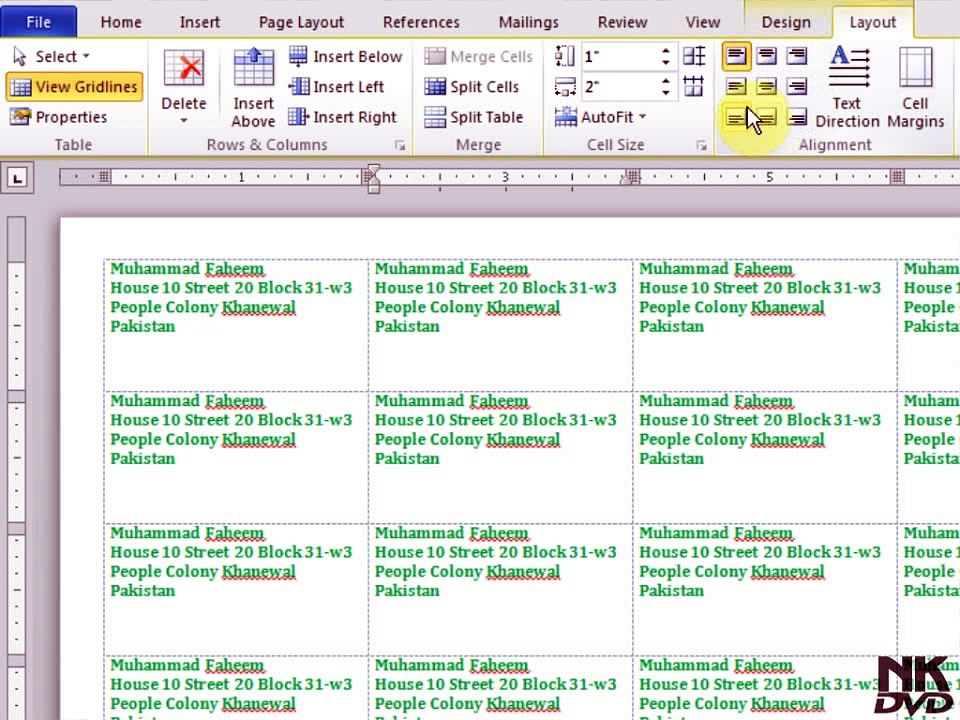
Task: Open Rows & Columns dialog launcher
Action: (400, 145)
